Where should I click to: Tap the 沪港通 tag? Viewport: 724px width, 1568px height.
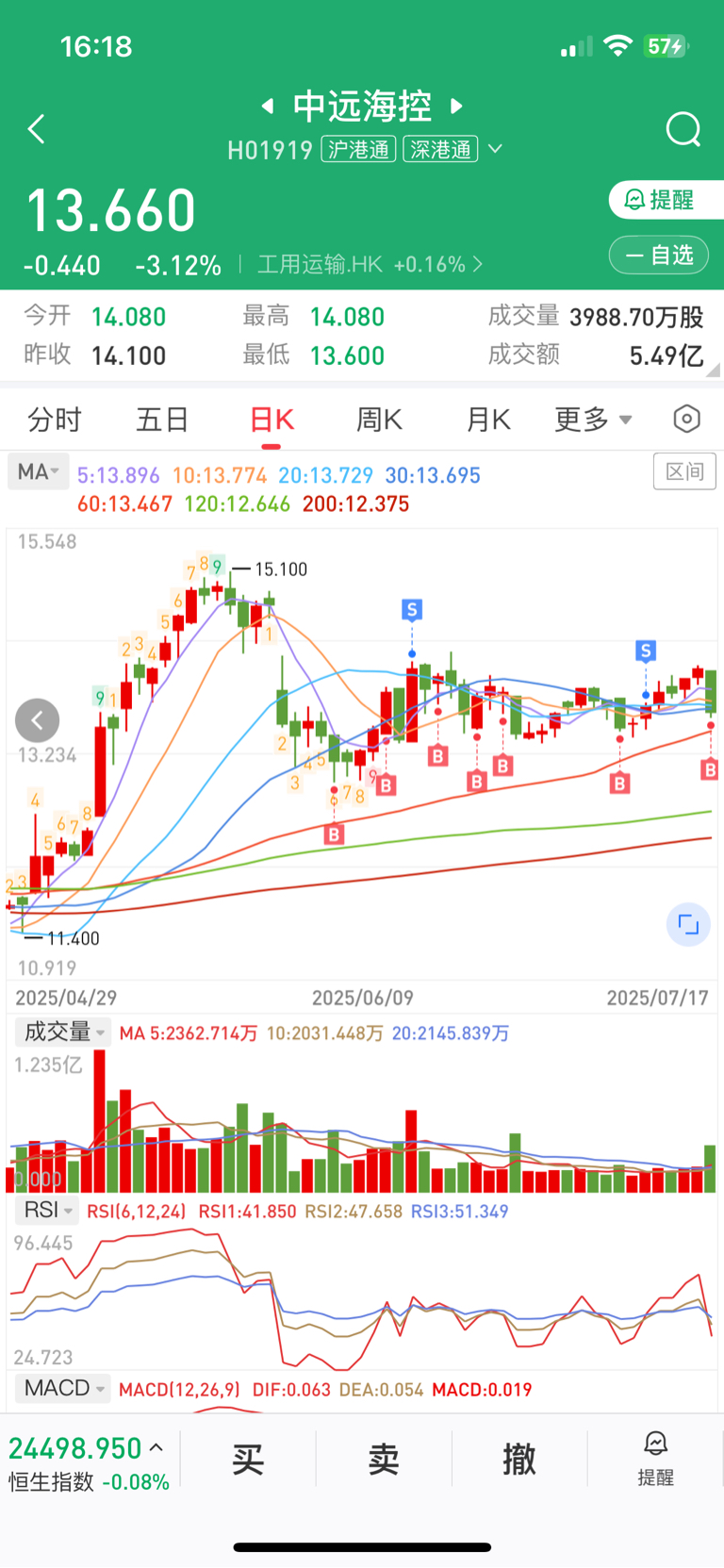click(358, 149)
